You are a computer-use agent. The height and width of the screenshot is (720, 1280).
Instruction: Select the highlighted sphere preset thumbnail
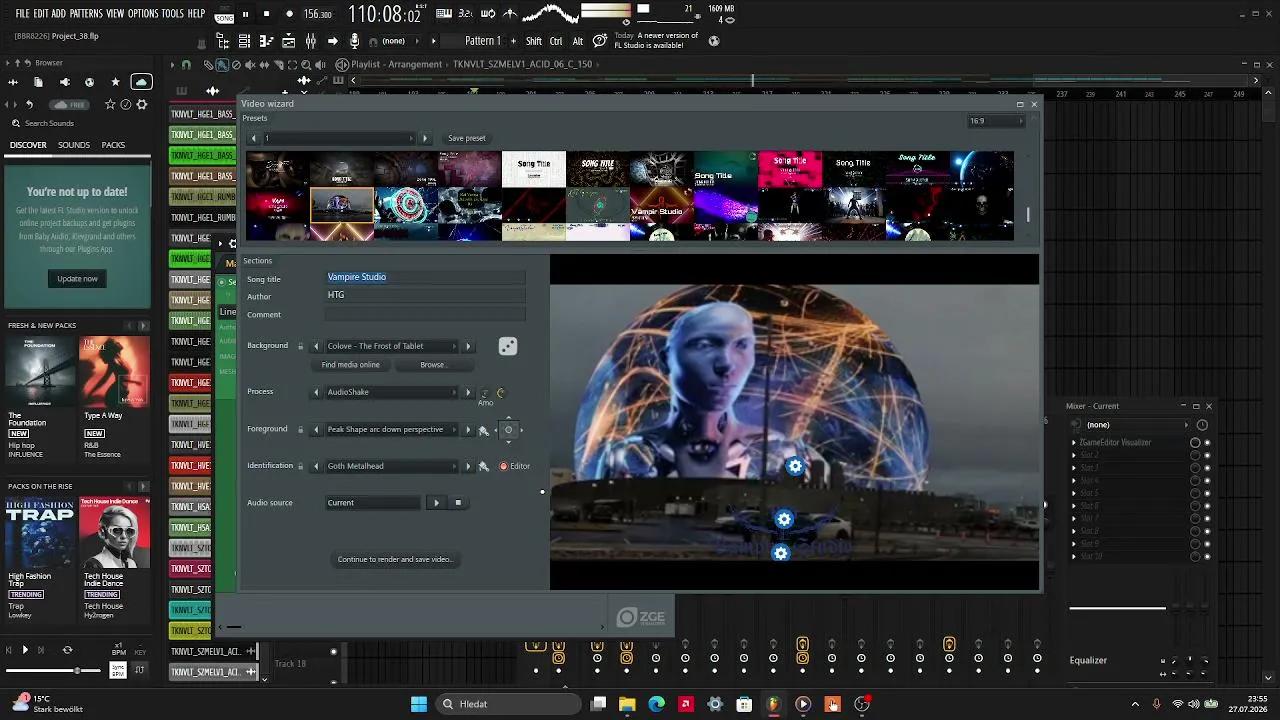342,205
